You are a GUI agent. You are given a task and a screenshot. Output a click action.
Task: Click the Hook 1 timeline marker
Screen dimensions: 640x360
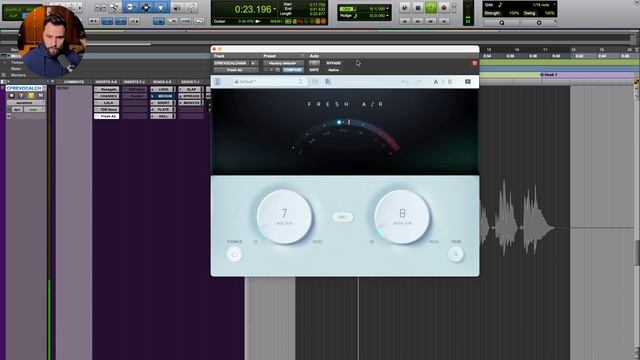549,75
